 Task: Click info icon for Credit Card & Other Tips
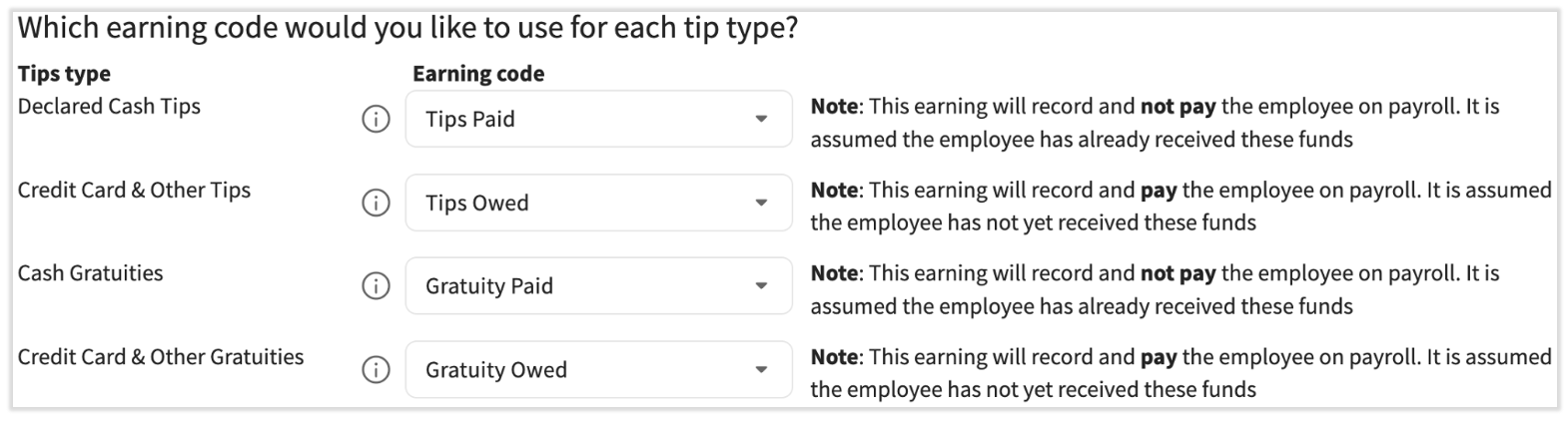pos(376,204)
